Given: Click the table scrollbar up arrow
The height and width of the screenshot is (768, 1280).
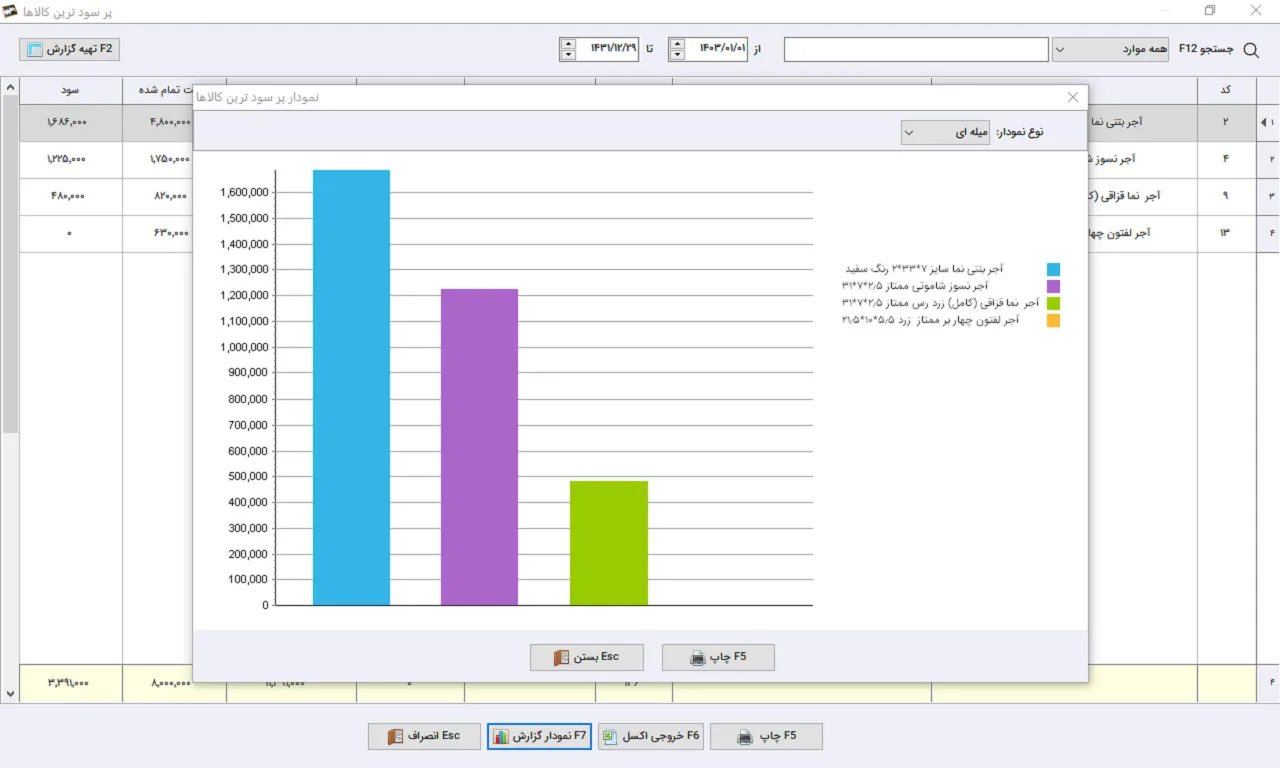Looking at the screenshot, I should click(10, 89).
